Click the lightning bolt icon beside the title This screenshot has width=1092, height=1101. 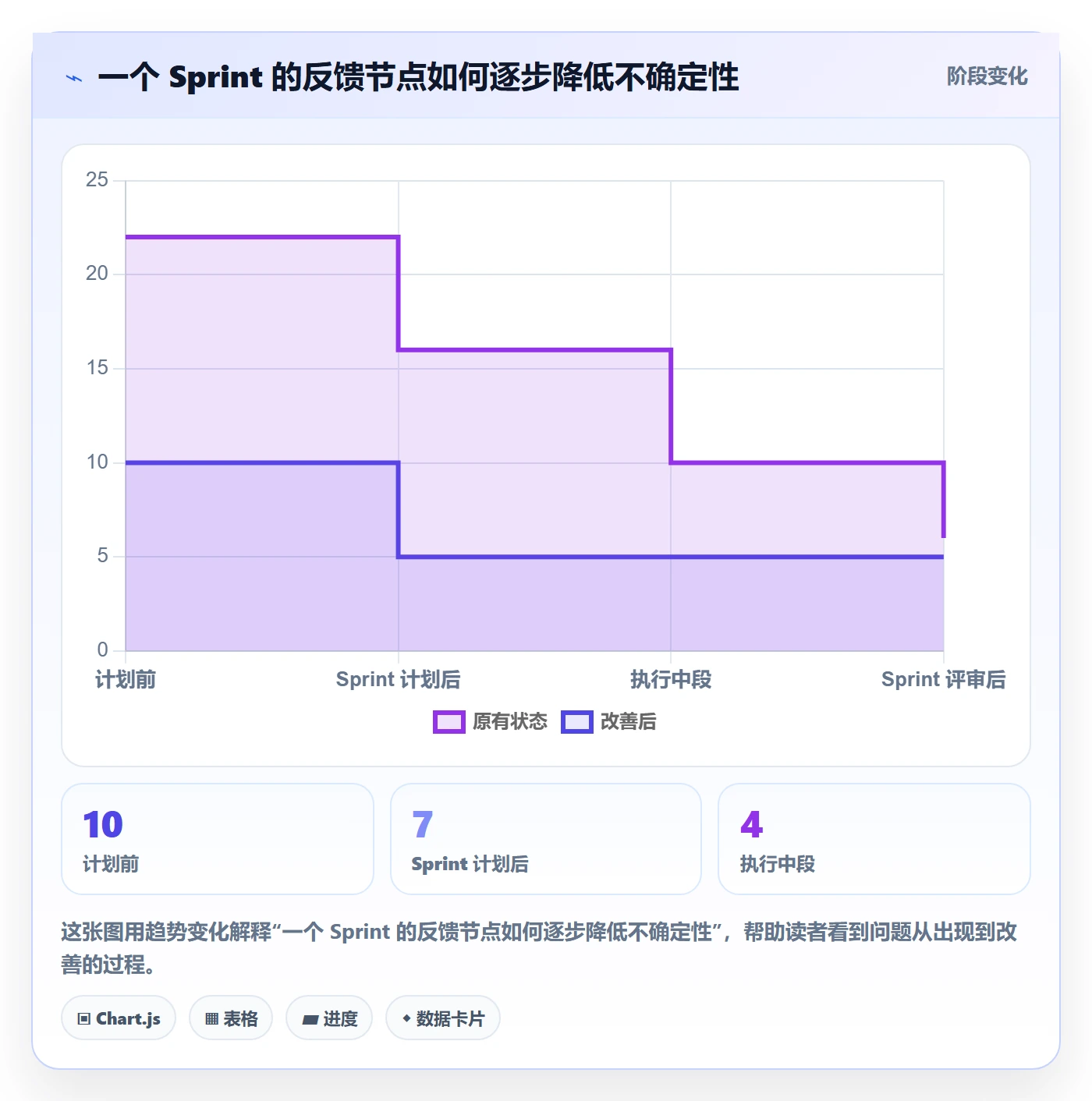pyautogui.click(x=74, y=78)
